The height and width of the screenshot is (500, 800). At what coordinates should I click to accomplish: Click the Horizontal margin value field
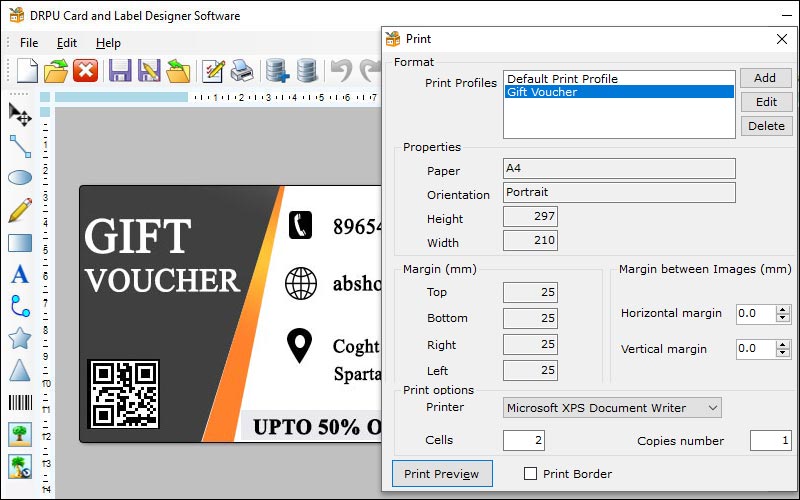click(756, 313)
